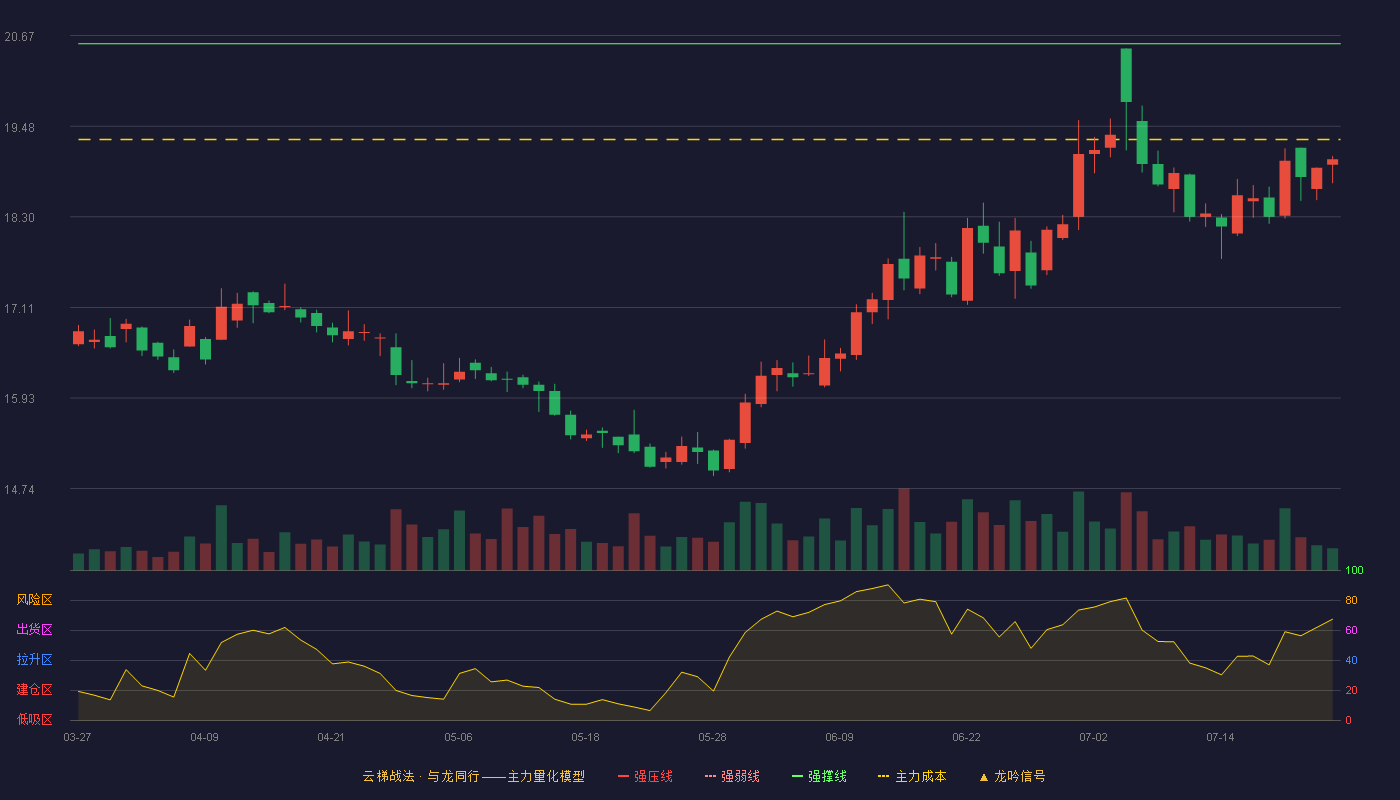Toggle the 强弱线 legend item

point(732,776)
